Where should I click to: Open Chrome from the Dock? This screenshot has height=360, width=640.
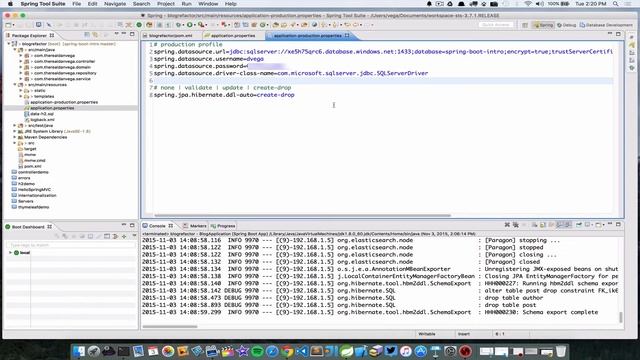coord(287,351)
